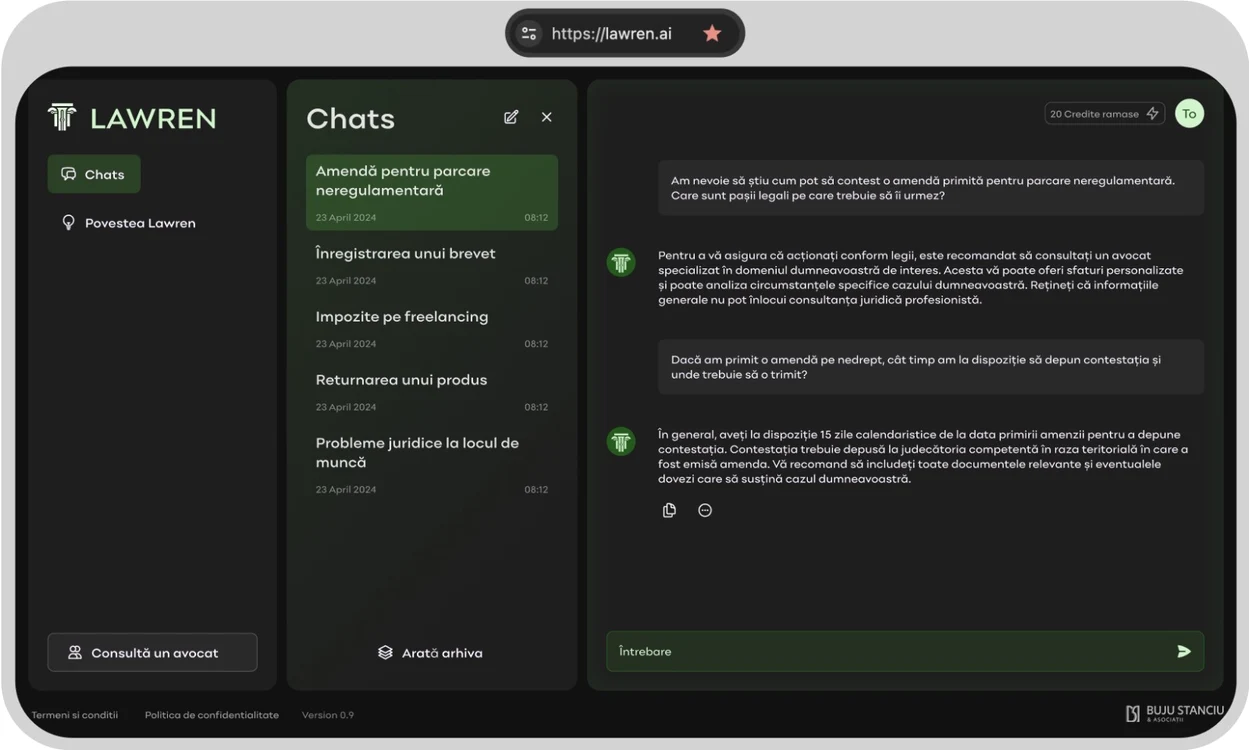Click the send arrow icon
The image size is (1249, 750).
(x=1184, y=651)
